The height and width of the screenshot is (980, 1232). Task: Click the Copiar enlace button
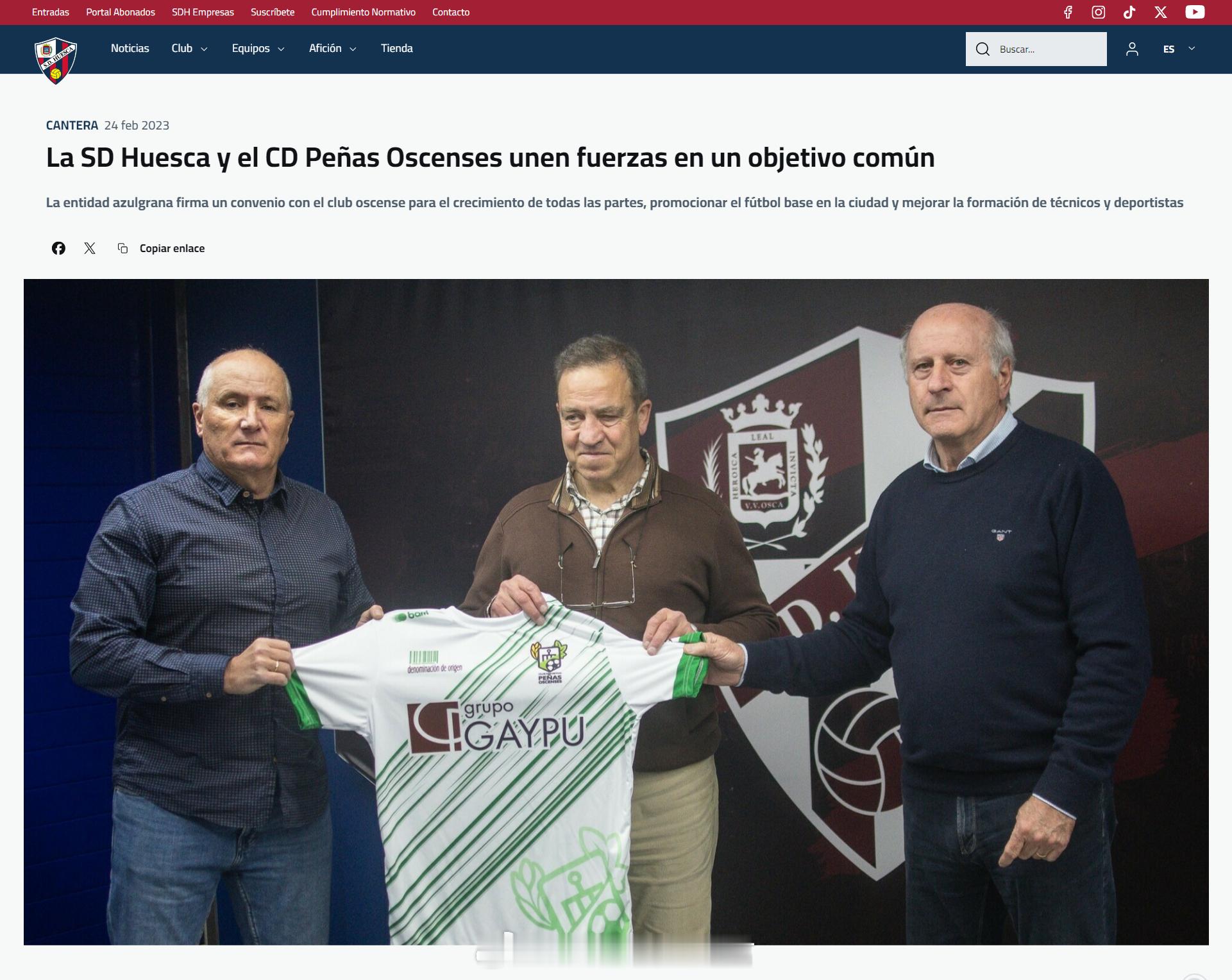161,248
